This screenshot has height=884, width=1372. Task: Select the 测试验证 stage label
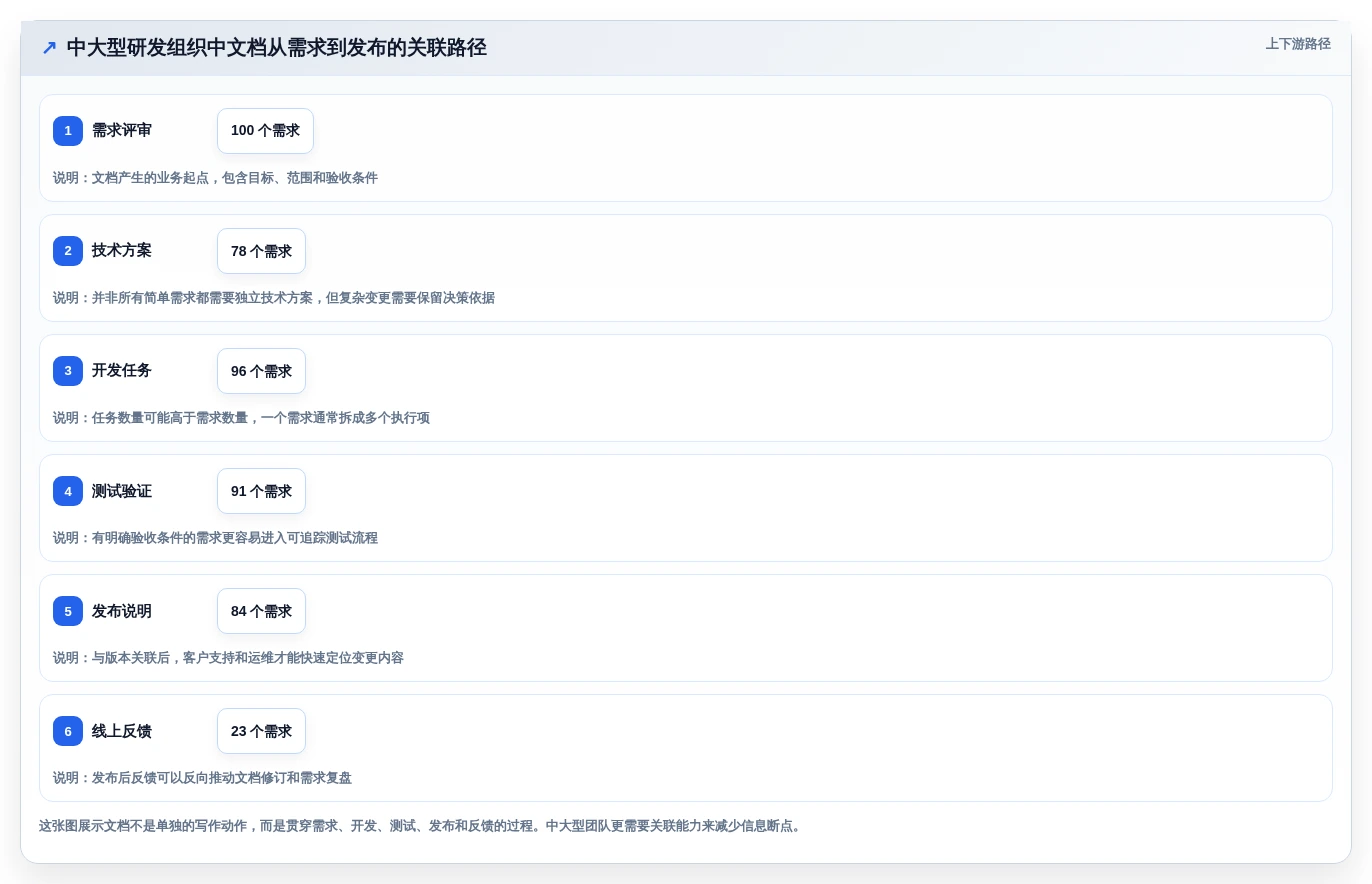pyautogui.click(x=122, y=491)
